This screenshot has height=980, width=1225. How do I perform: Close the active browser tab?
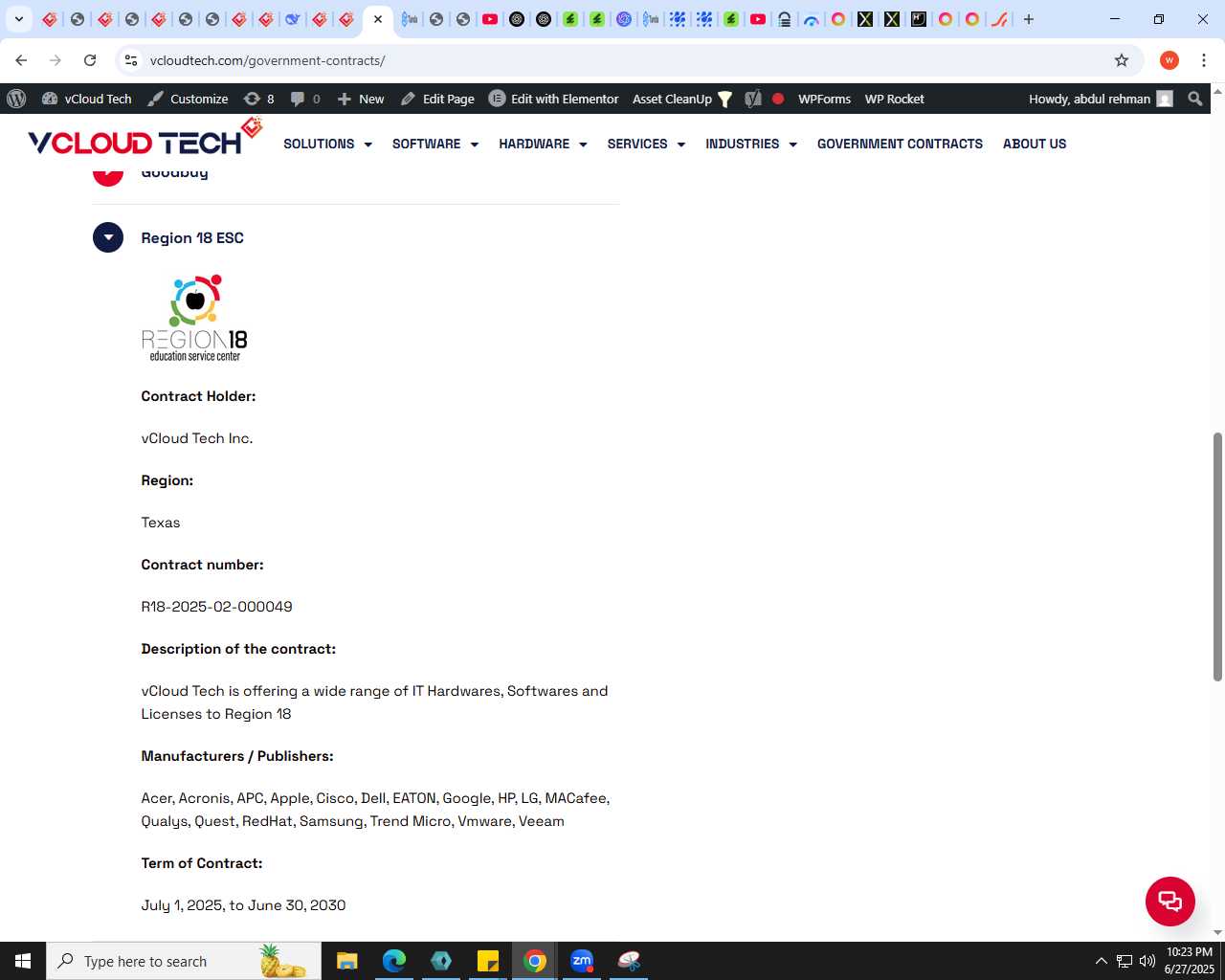coord(378,19)
